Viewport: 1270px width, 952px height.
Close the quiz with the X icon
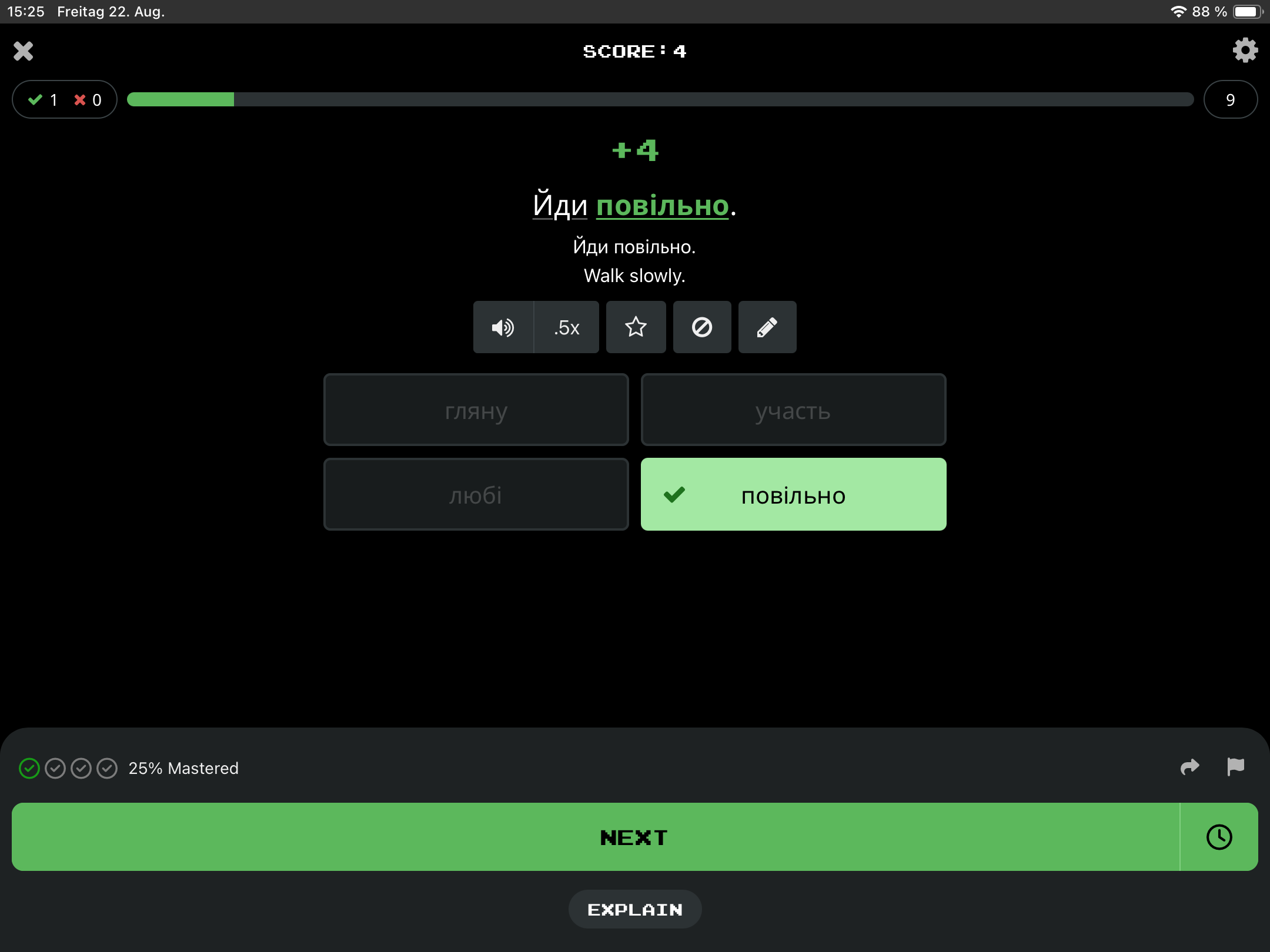coord(24,51)
